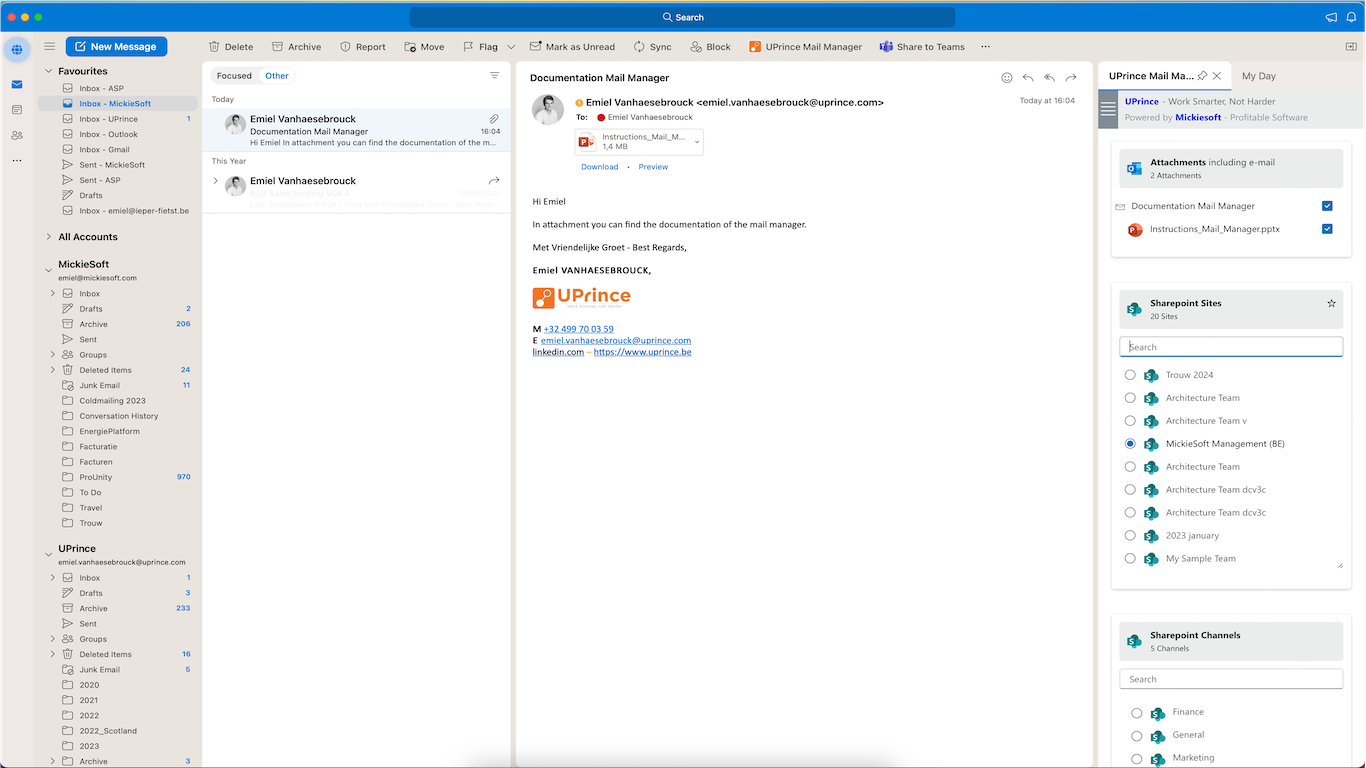Click the Outlook Search bar
Screen dimensions: 1366x768
click(682, 17)
